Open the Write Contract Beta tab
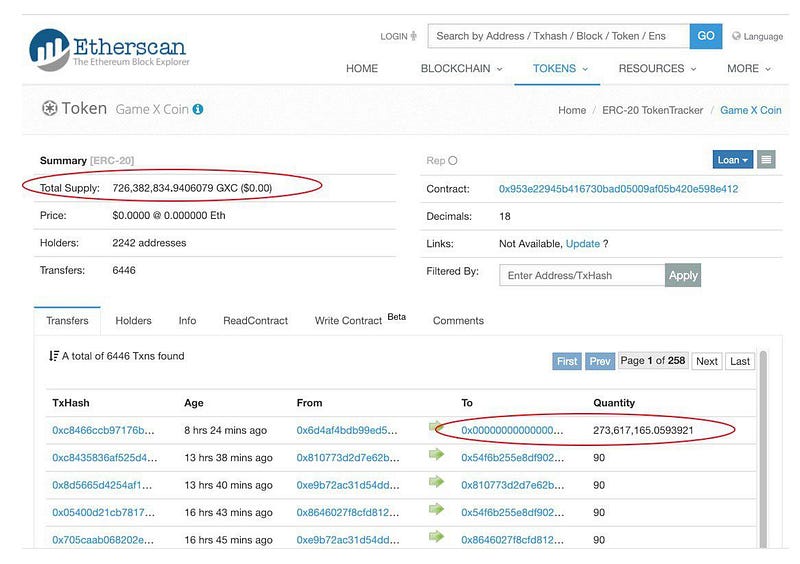 pos(360,320)
